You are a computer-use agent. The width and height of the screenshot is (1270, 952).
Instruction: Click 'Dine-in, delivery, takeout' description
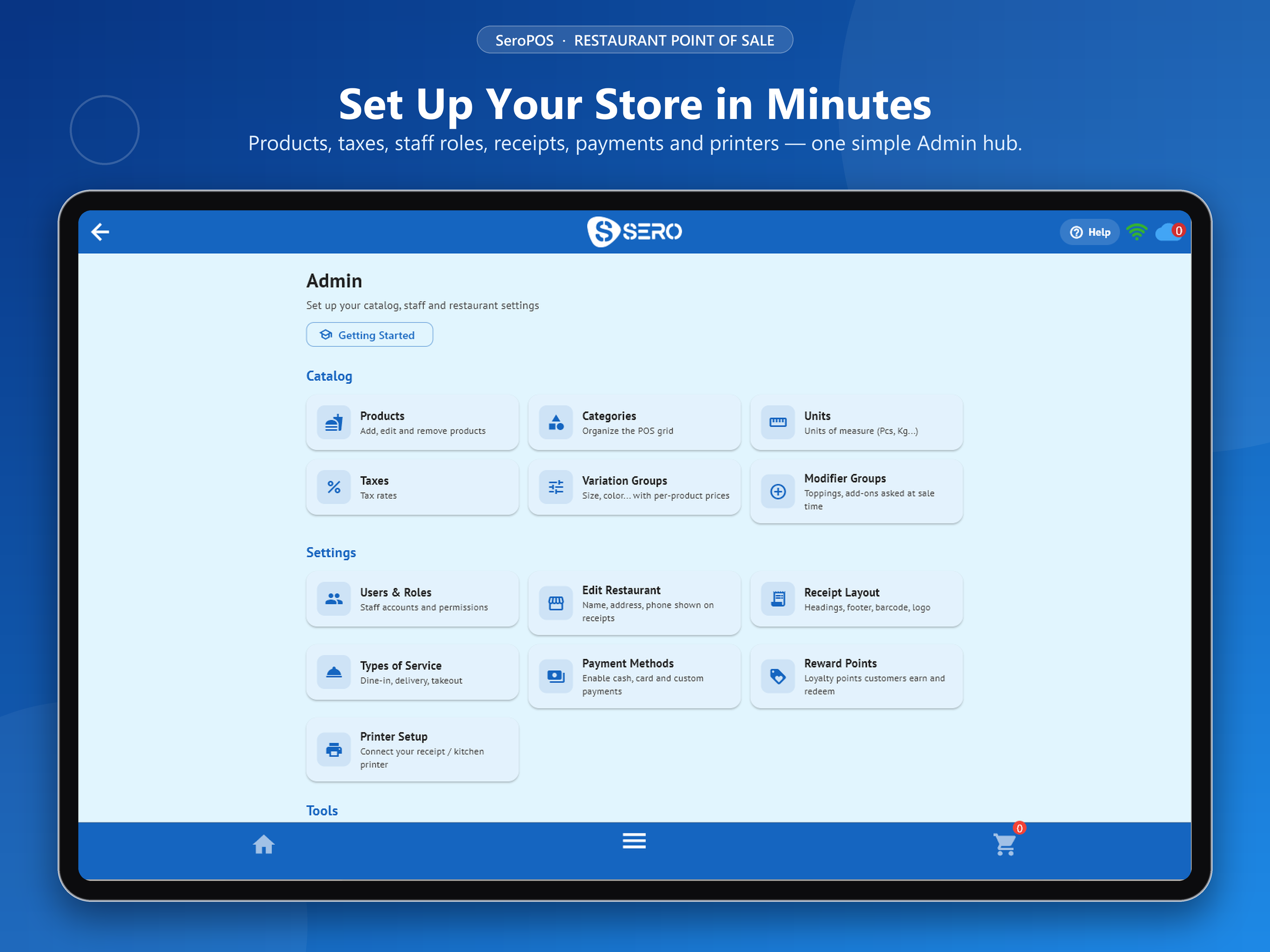click(411, 681)
